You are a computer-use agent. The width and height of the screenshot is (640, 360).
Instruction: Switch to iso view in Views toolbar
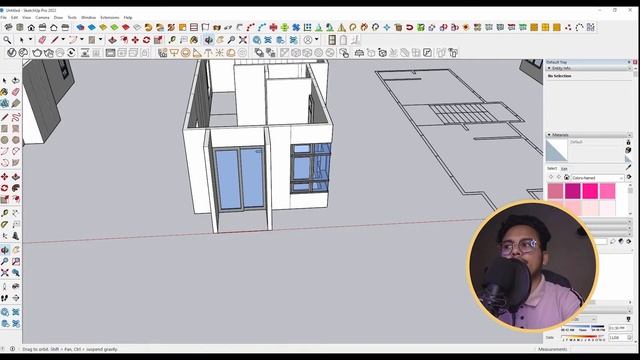pos(8,27)
